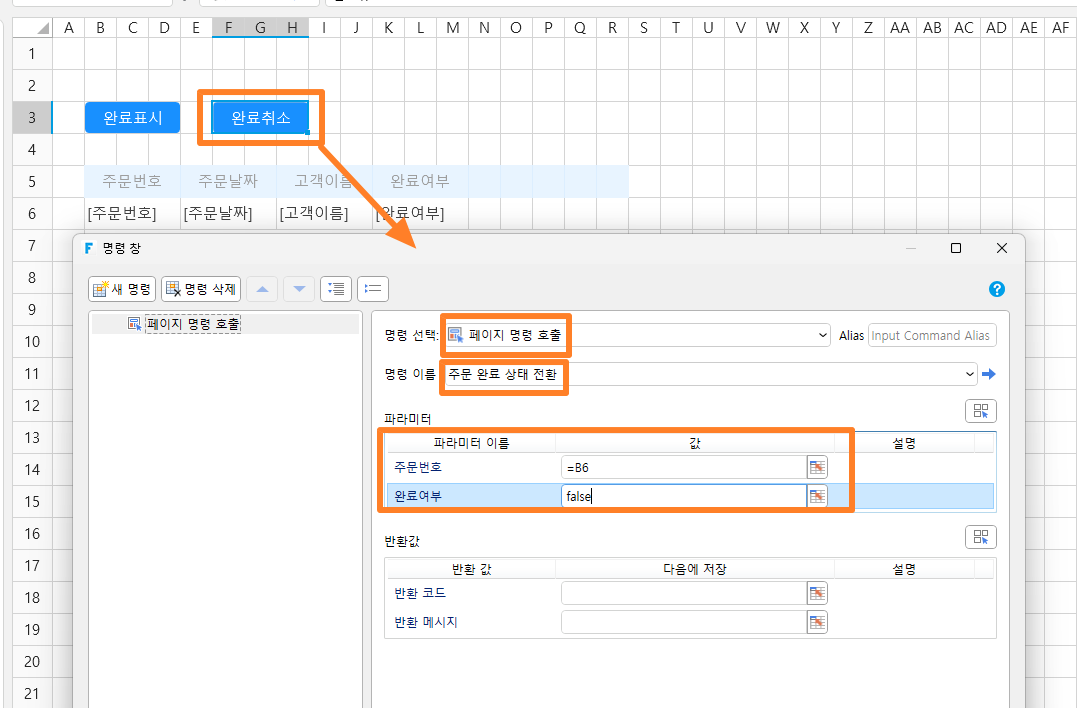Select column AF header
This screenshot has width=1077, height=708.
1060,27
